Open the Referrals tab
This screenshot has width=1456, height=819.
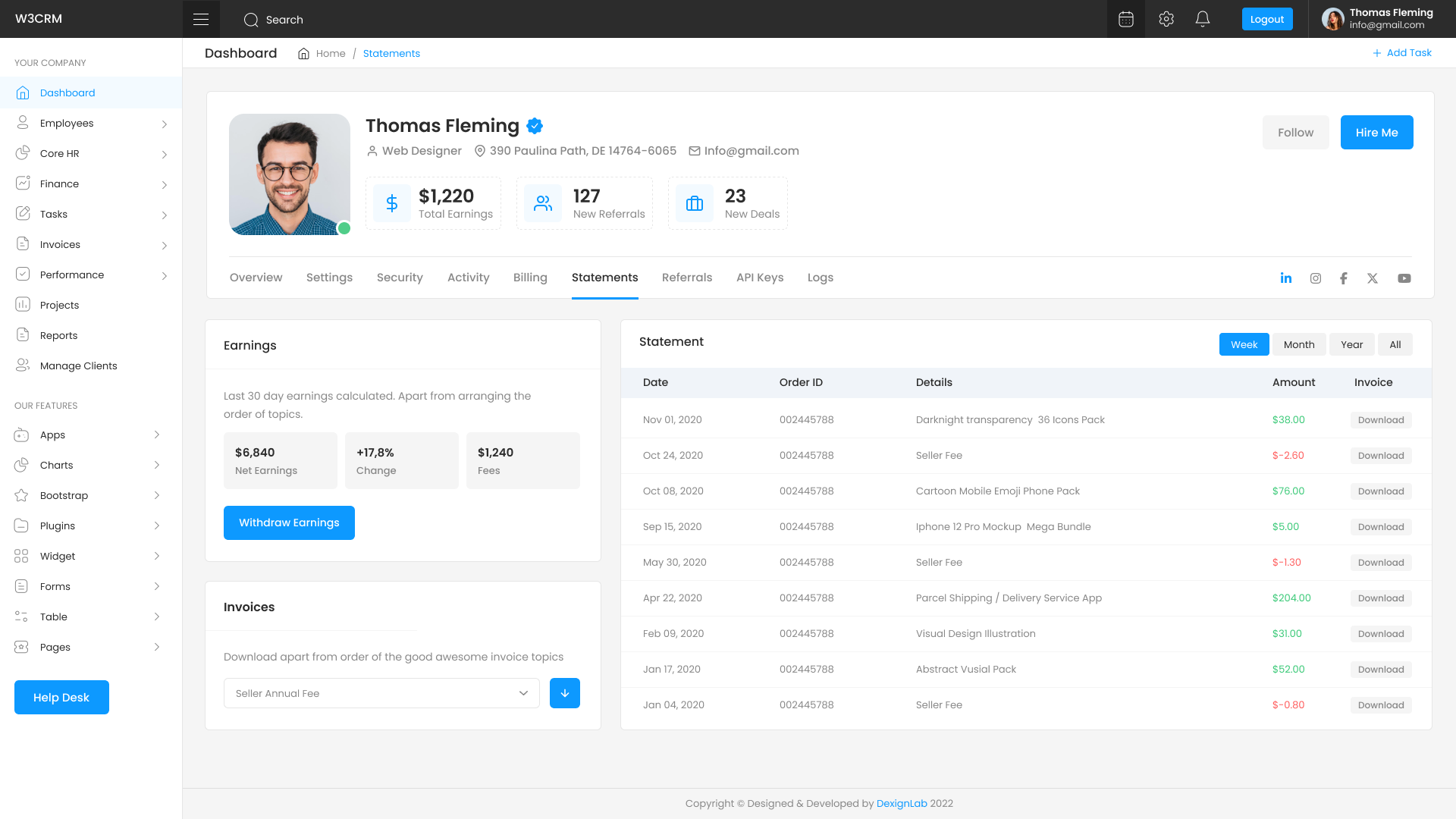tap(686, 278)
